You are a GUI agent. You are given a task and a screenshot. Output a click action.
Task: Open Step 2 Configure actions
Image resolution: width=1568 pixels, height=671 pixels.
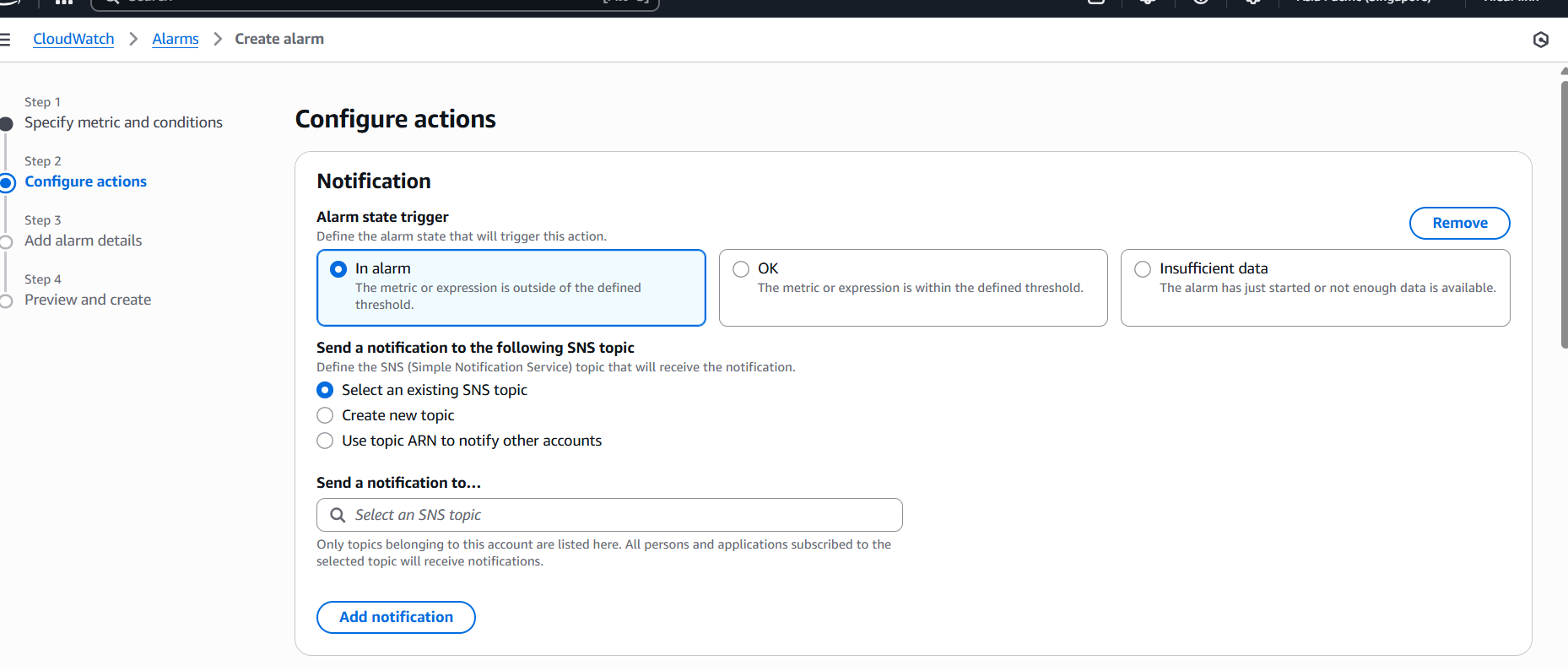[x=85, y=181]
